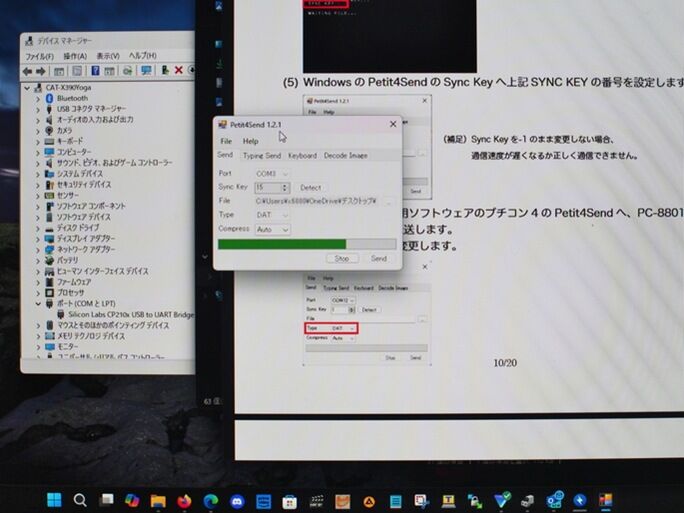Click the Sync Key spinner arrows
Viewport: 684px width, 513px height.
[x=285, y=188]
